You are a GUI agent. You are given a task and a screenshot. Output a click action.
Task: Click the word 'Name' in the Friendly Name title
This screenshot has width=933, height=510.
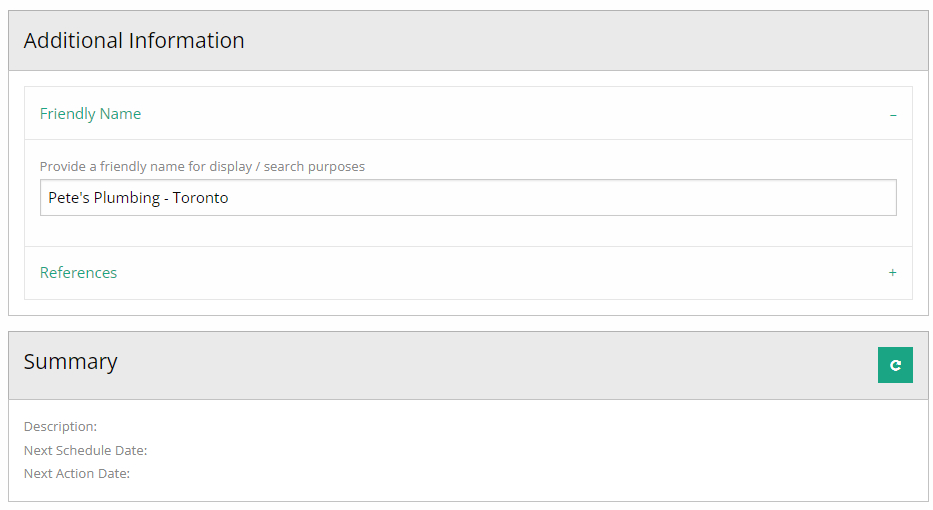(x=120, y=114)
